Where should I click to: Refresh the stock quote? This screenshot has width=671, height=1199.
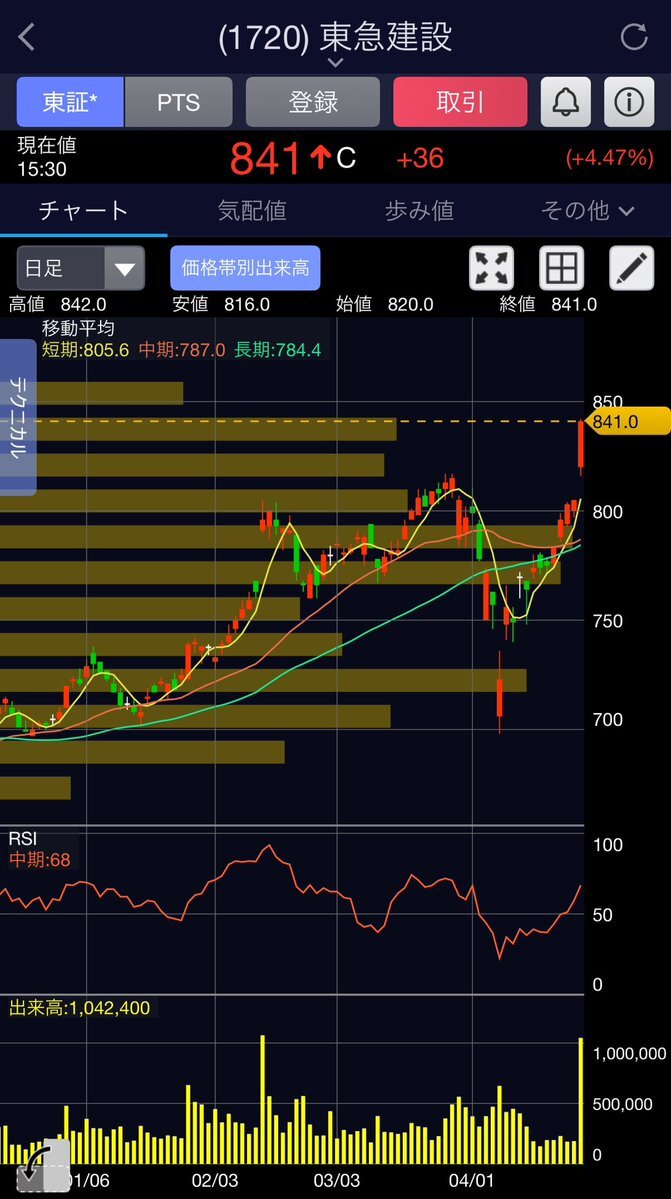[634, 37]
